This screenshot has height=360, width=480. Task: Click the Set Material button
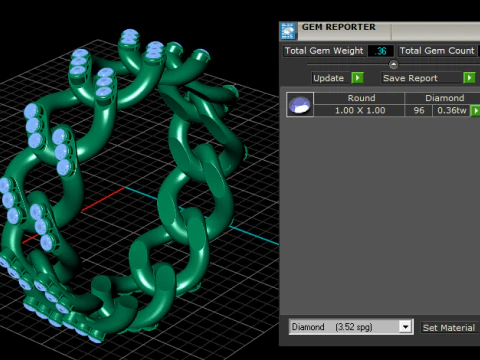pyautogui.click(x=449, y=328)
